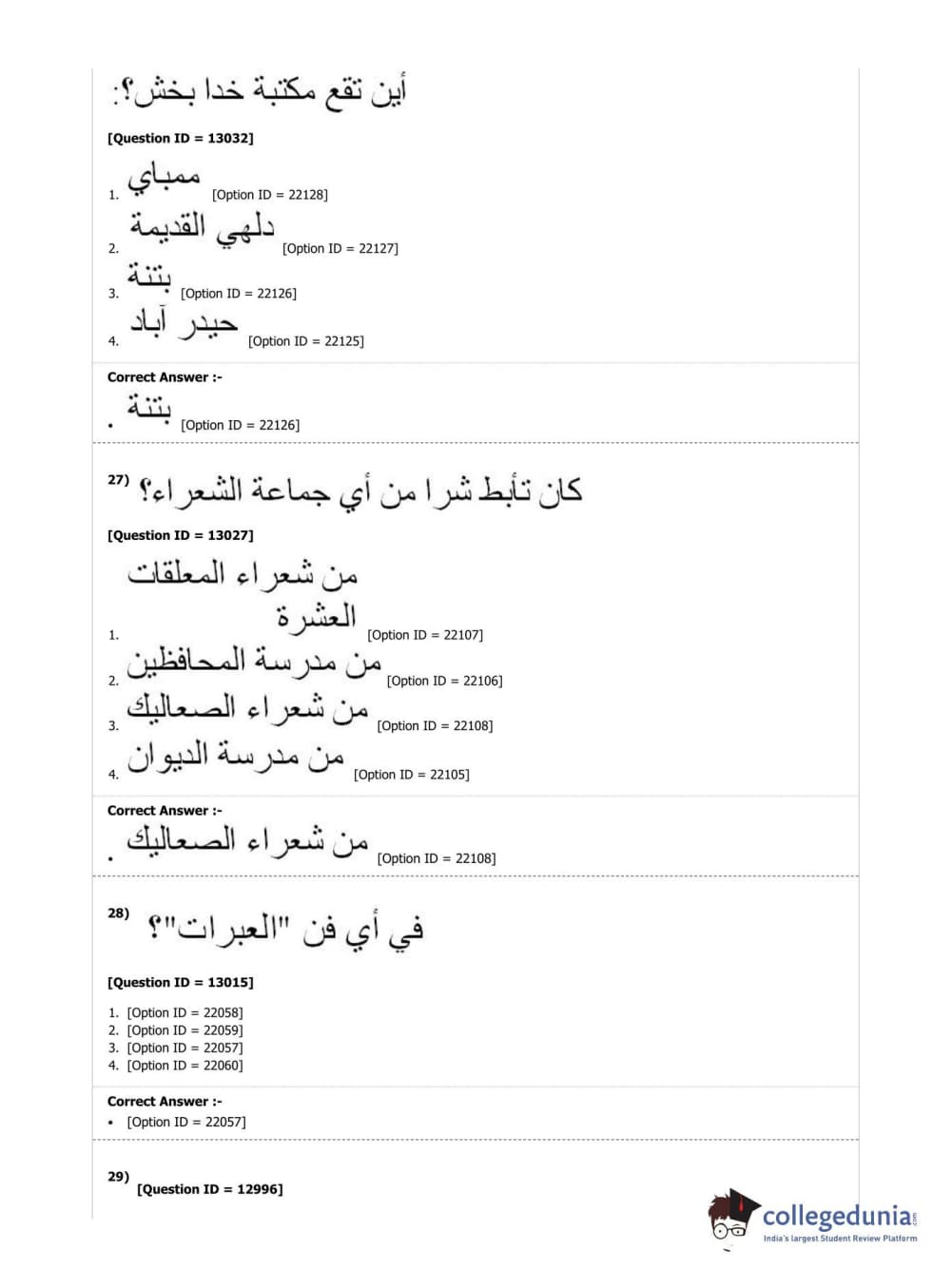Select option 4 labeled Option ID 22060
Image resolution: width=952 pixels, height=1288 pixels.
[x=185, y=1066]
